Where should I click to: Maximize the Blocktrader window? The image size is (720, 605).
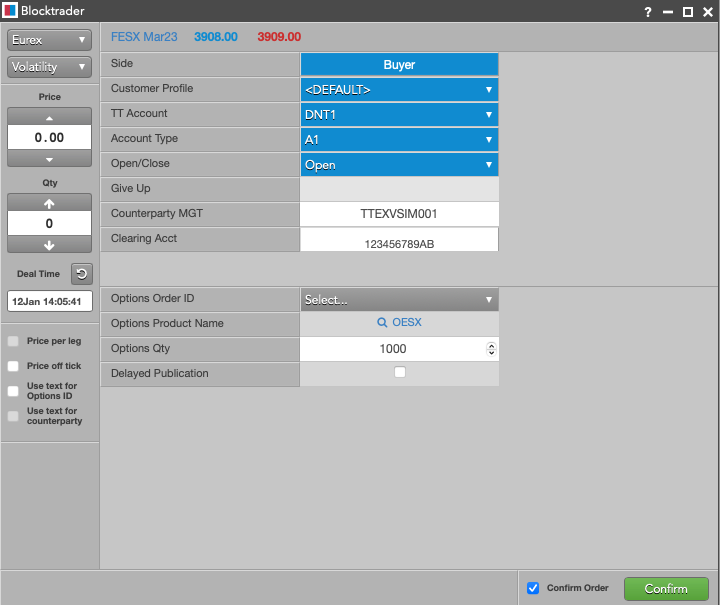[688, 11]
